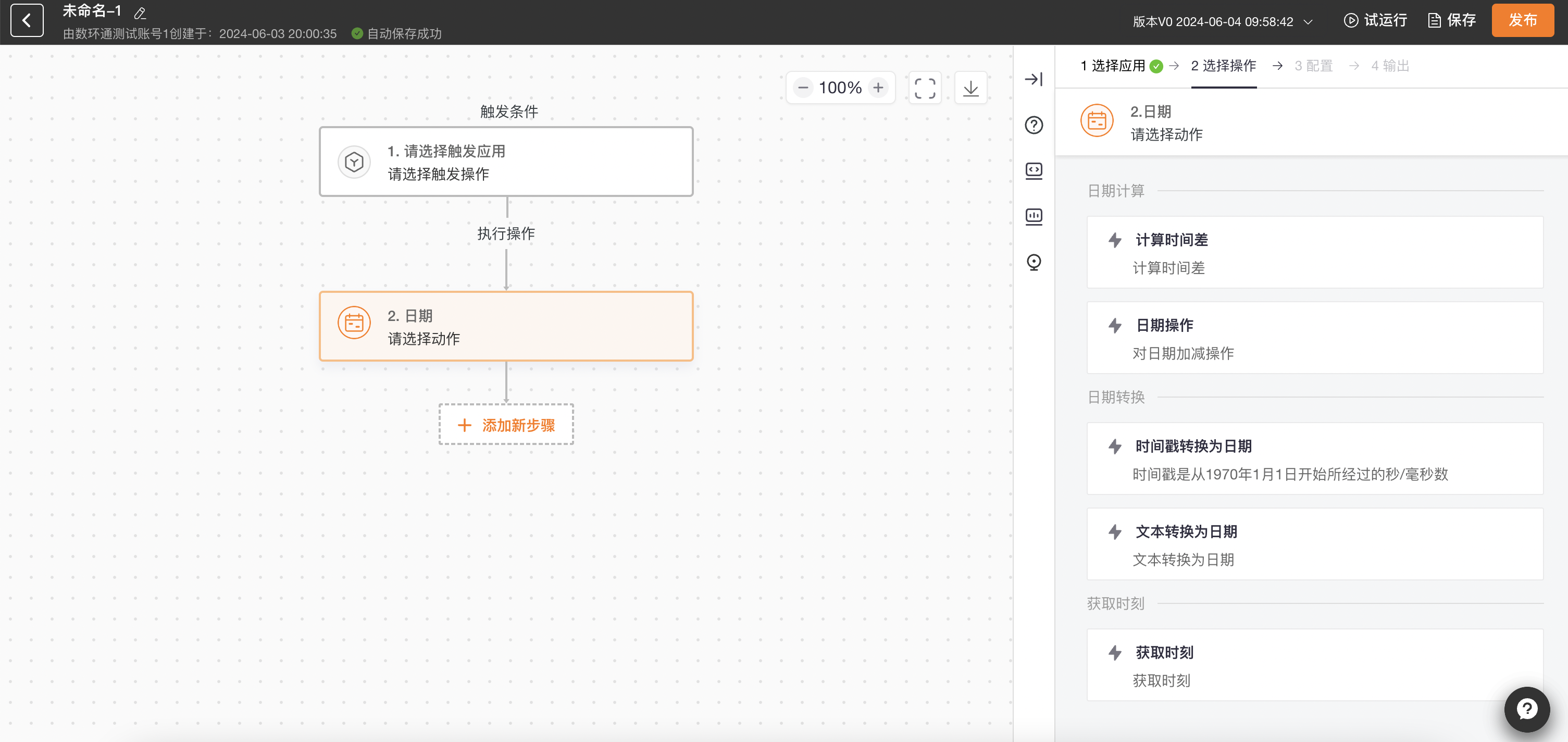Viewport: 1568px width, 742px height.
Task: Choose the 计算时间差 action
Action: (1315, 252)
